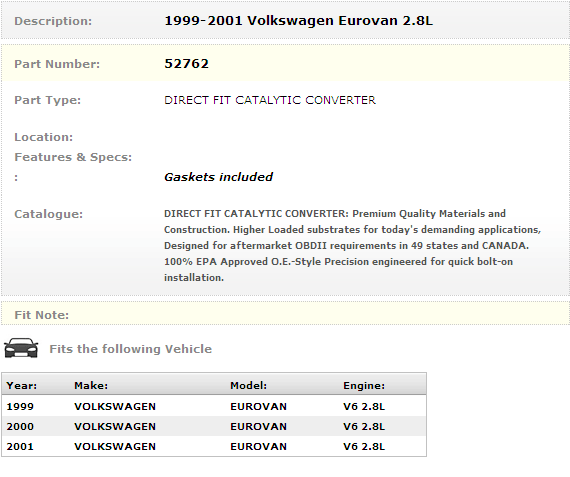The image size is (570, 477).
Task: Click the Features & Specs label
Action: [73, 157]
